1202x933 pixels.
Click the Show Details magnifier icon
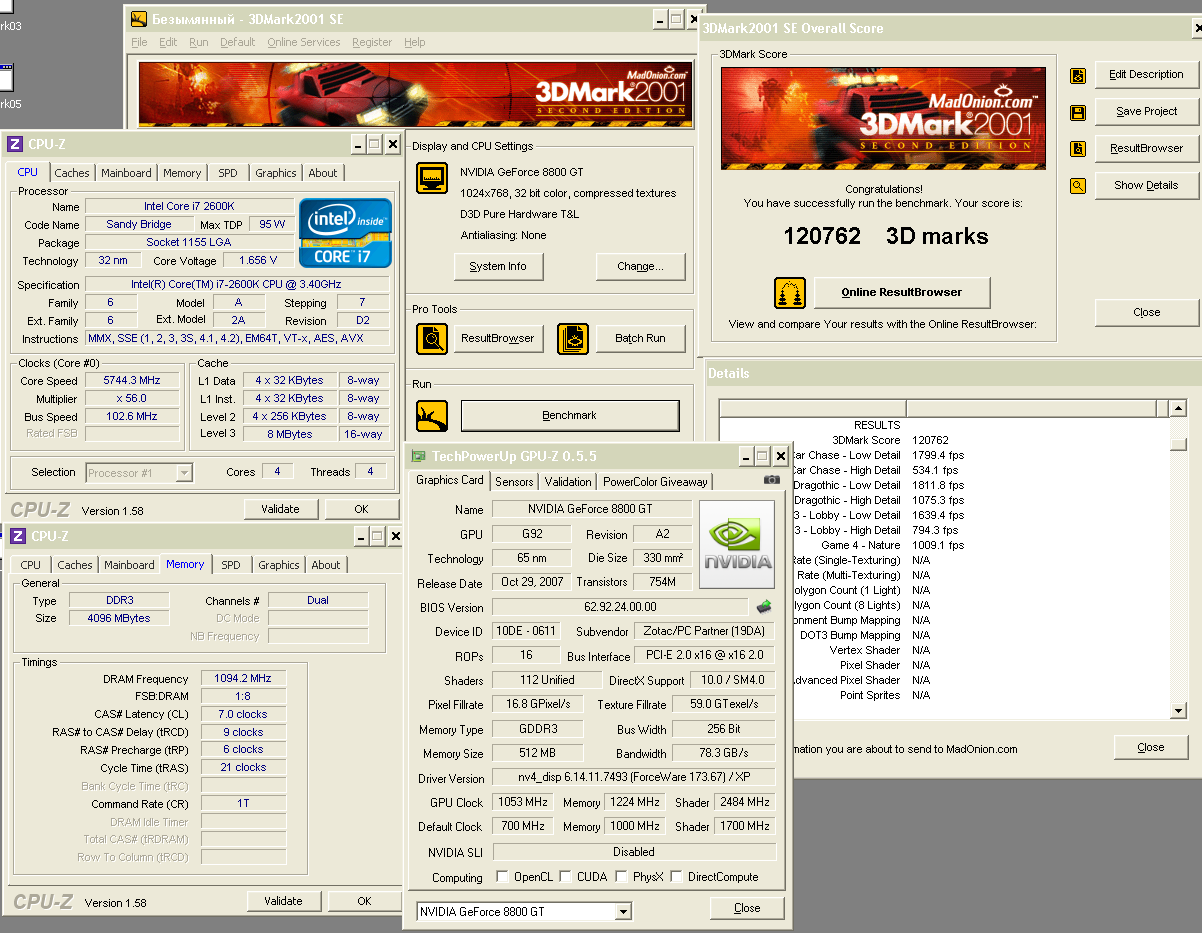tap(1078, 186)
